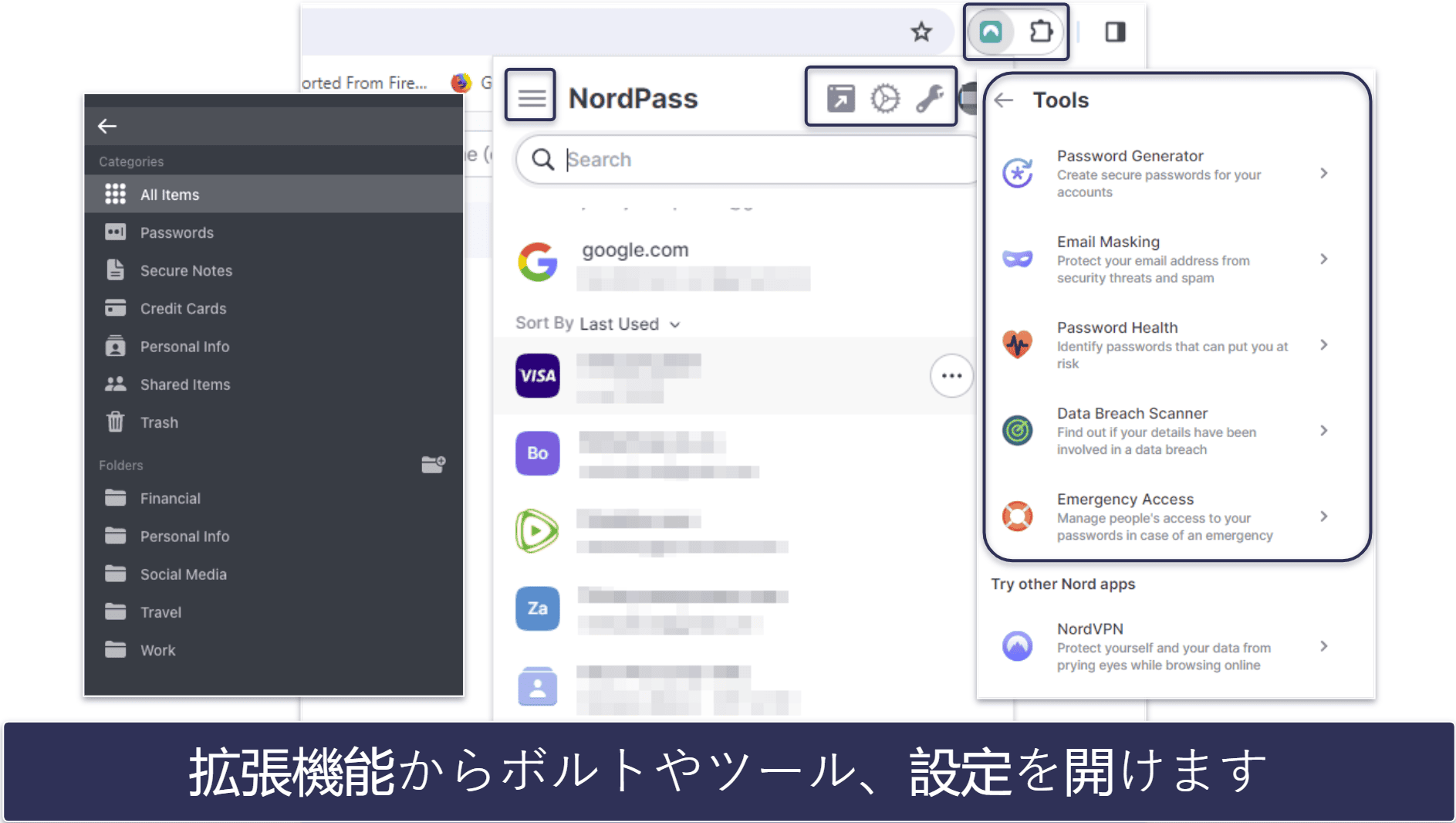Select the All Items category

(274, 195)
